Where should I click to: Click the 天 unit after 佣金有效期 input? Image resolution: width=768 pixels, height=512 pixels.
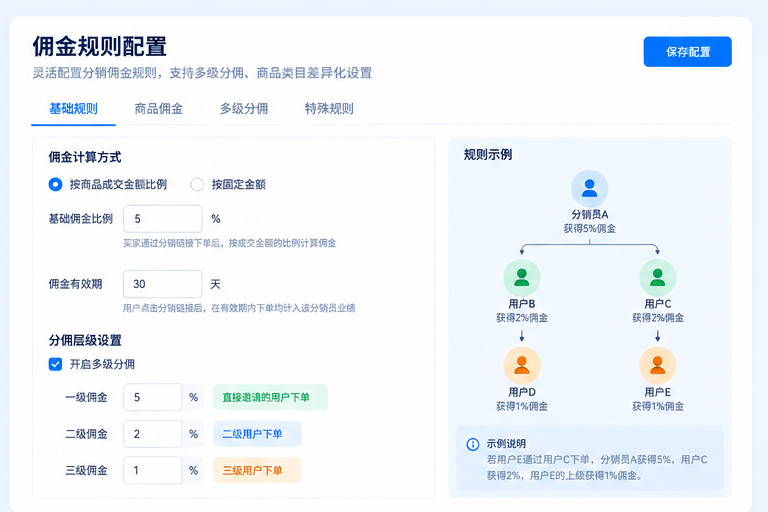coord(216,284)
